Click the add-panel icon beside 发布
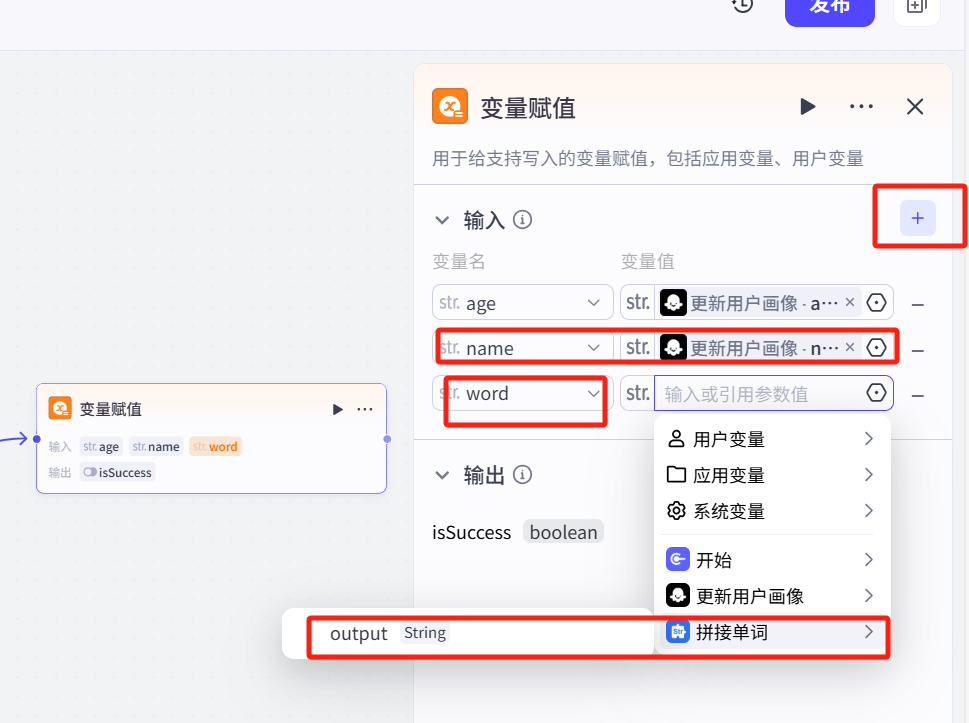Screen dimensions: 969x723 (x=916, y=7)
